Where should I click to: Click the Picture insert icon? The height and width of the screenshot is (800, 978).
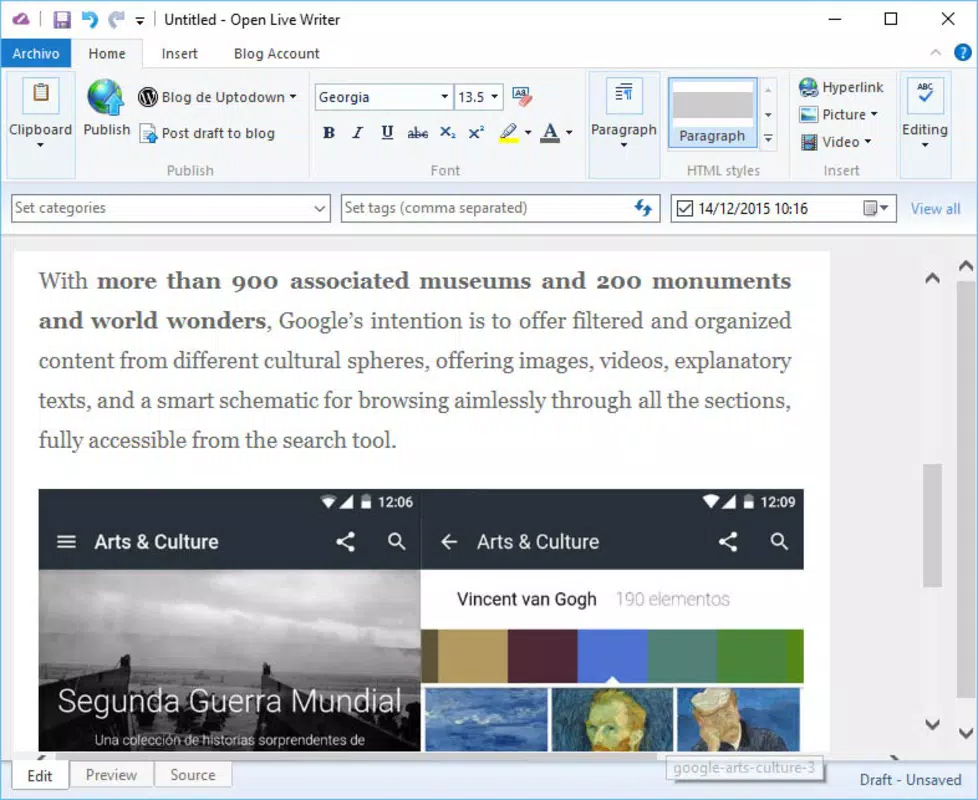809,115
